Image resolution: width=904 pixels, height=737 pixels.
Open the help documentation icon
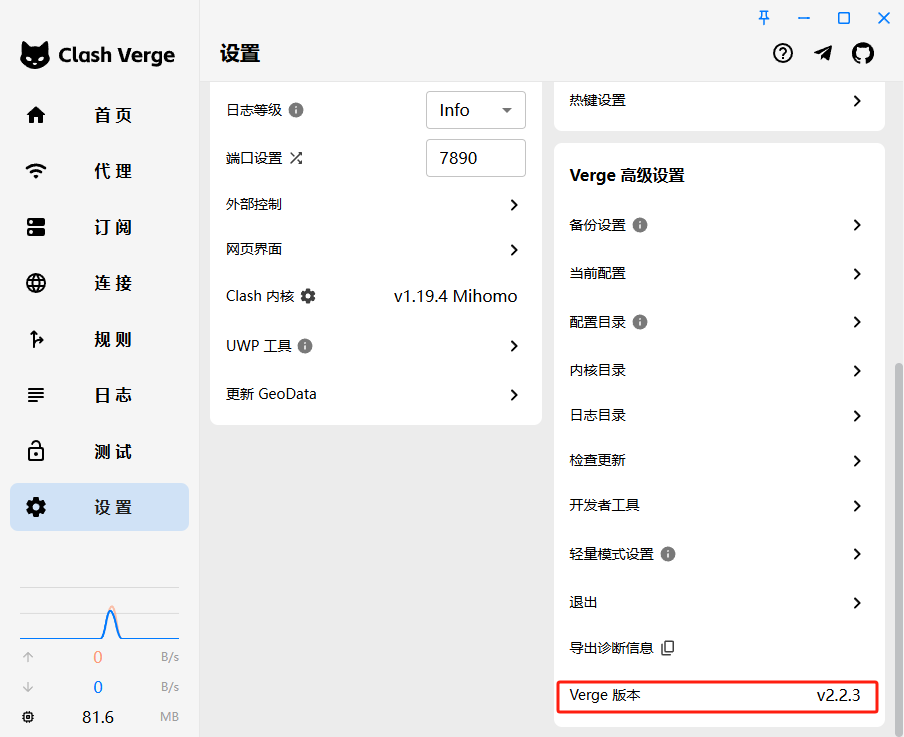click(782, 54)
